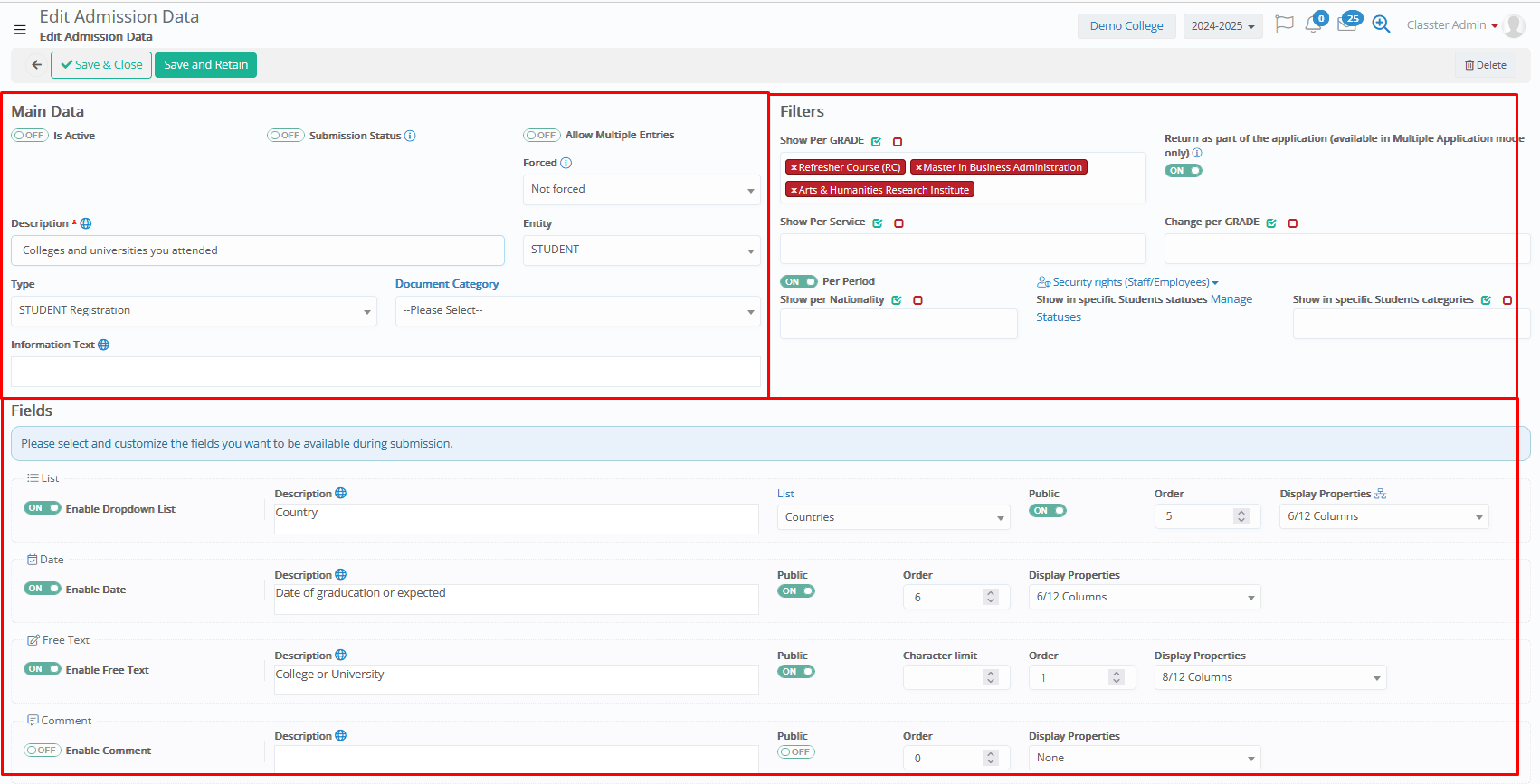Click the Description text field
The height and width of the screenshot is (784, 1540).
tap(258, 250)
